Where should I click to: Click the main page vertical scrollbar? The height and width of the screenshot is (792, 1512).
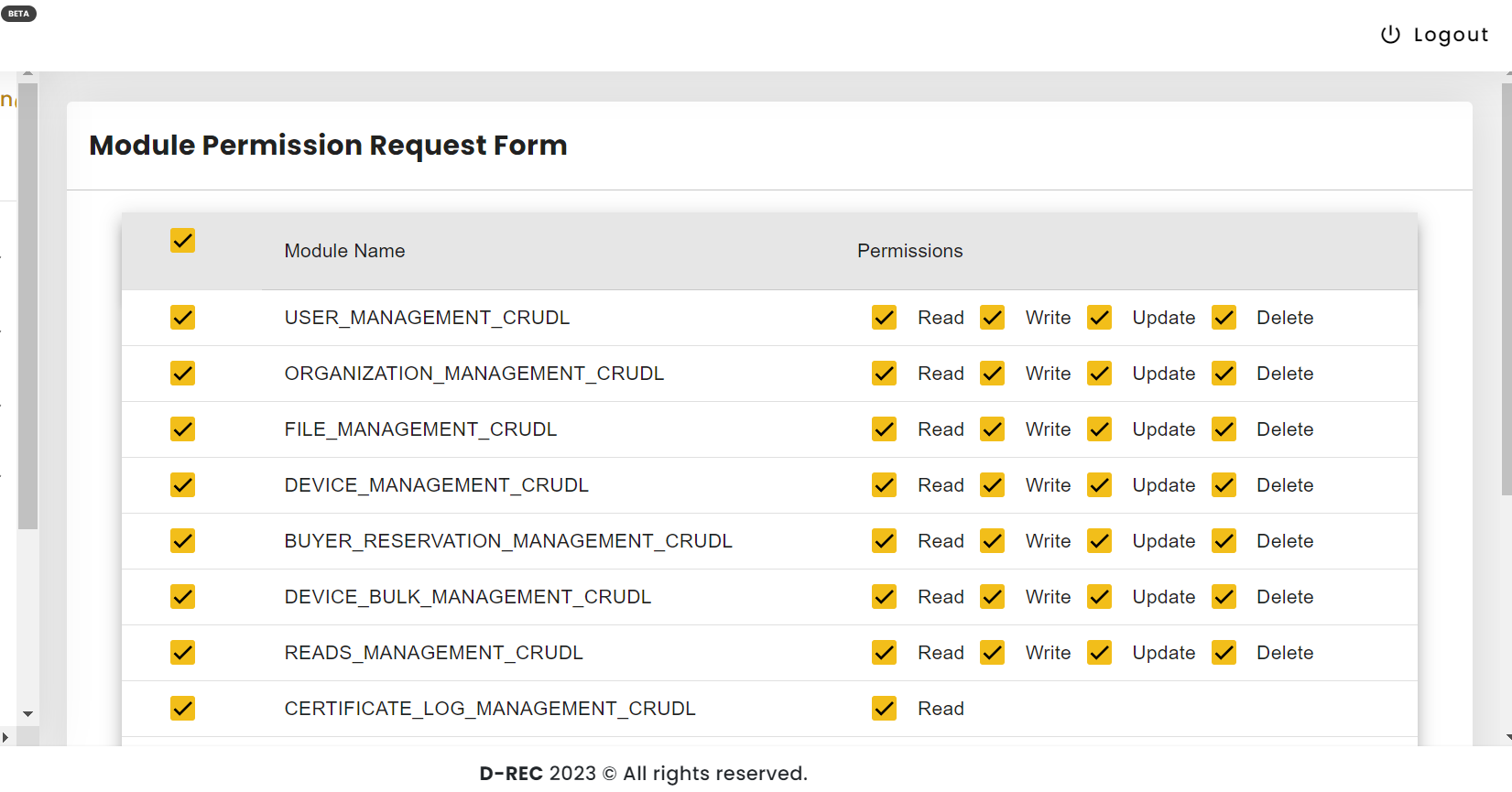coord(1507,289)
